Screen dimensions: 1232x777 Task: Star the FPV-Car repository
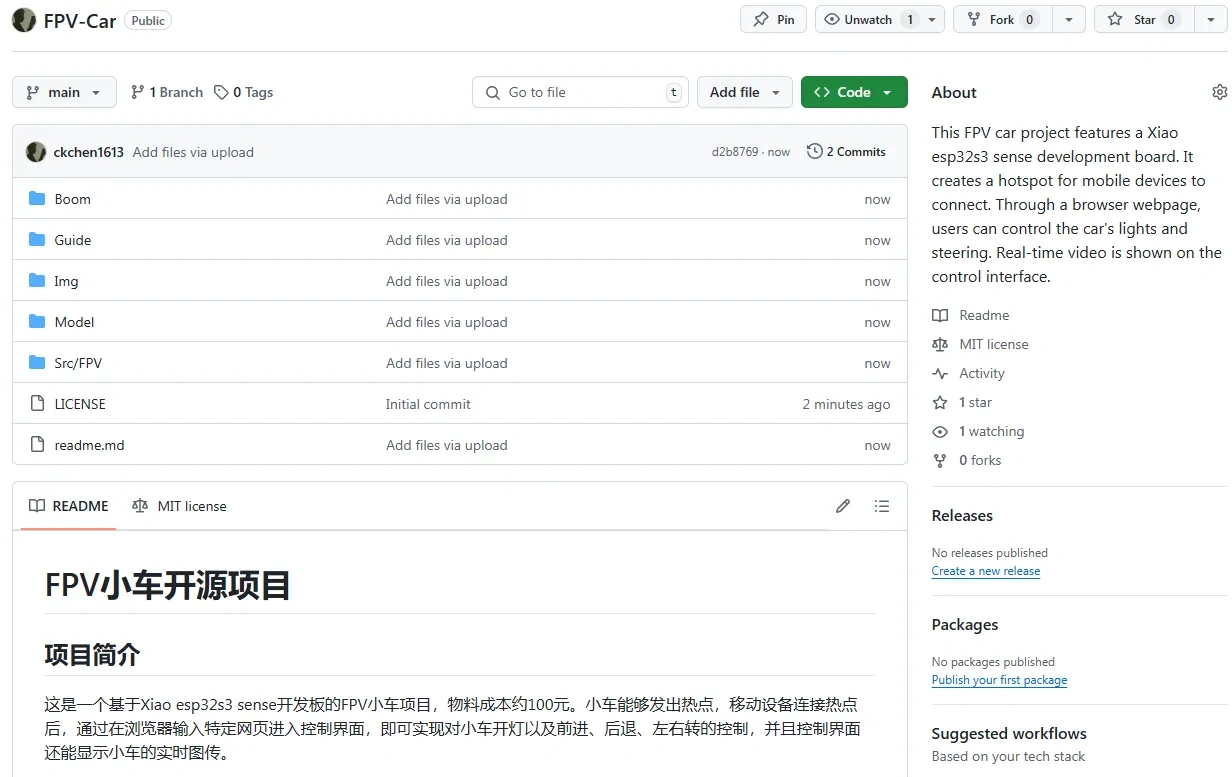point(1144,19)
